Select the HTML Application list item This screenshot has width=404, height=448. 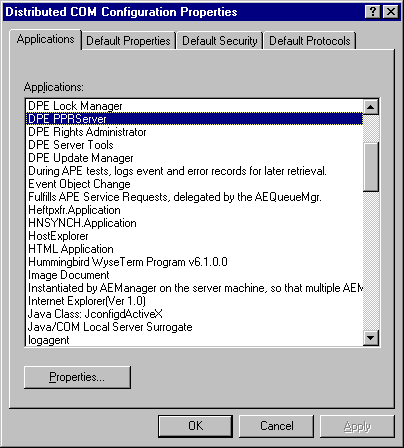click(x=194, y=249)
